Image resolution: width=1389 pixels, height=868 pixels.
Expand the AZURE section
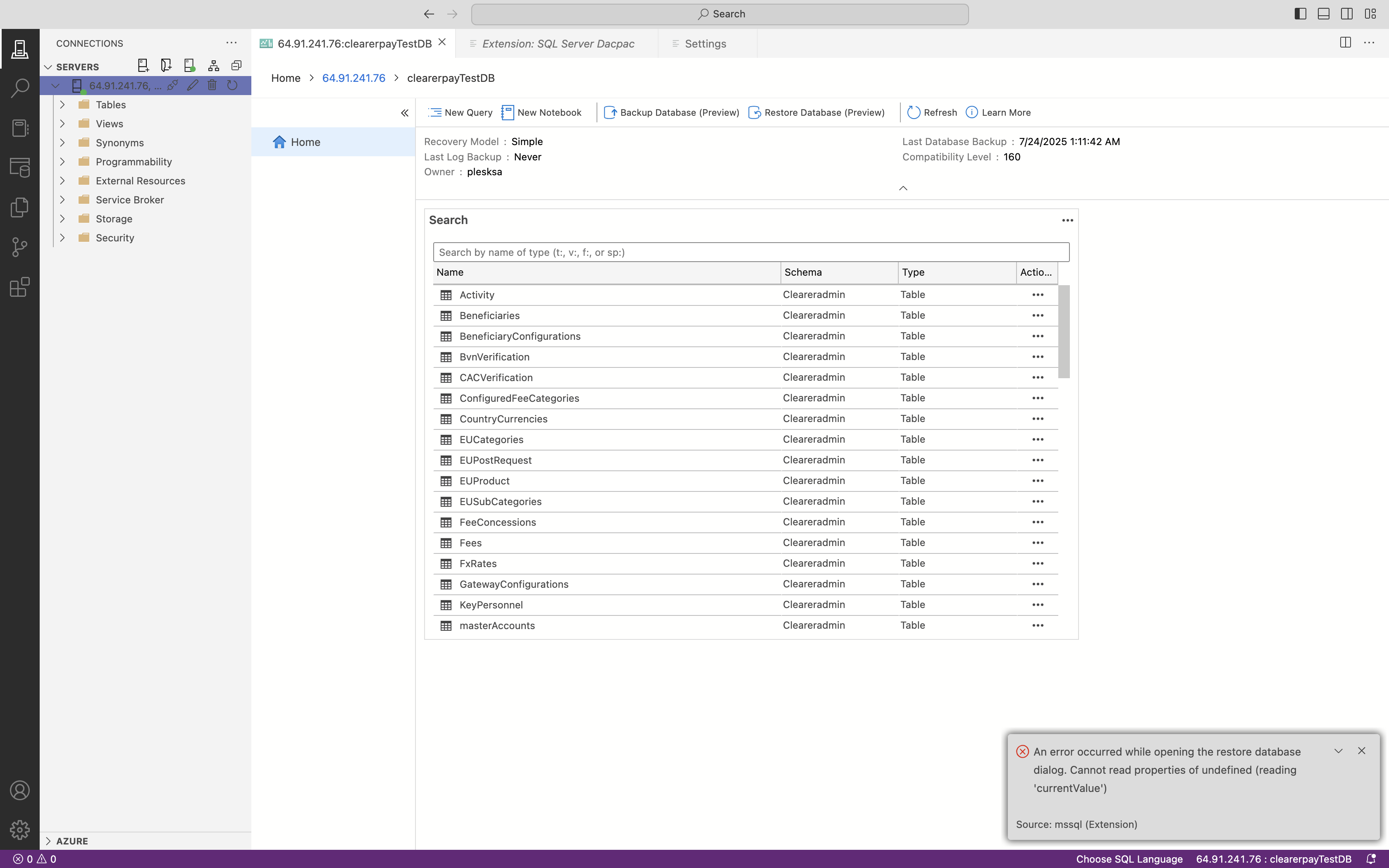click(x=48, y=841)
